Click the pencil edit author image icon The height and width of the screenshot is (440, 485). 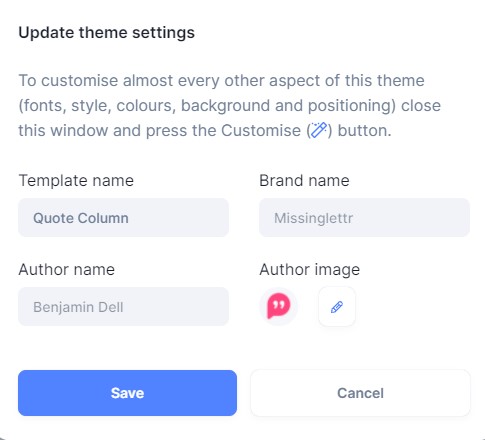tap(337, 306)
